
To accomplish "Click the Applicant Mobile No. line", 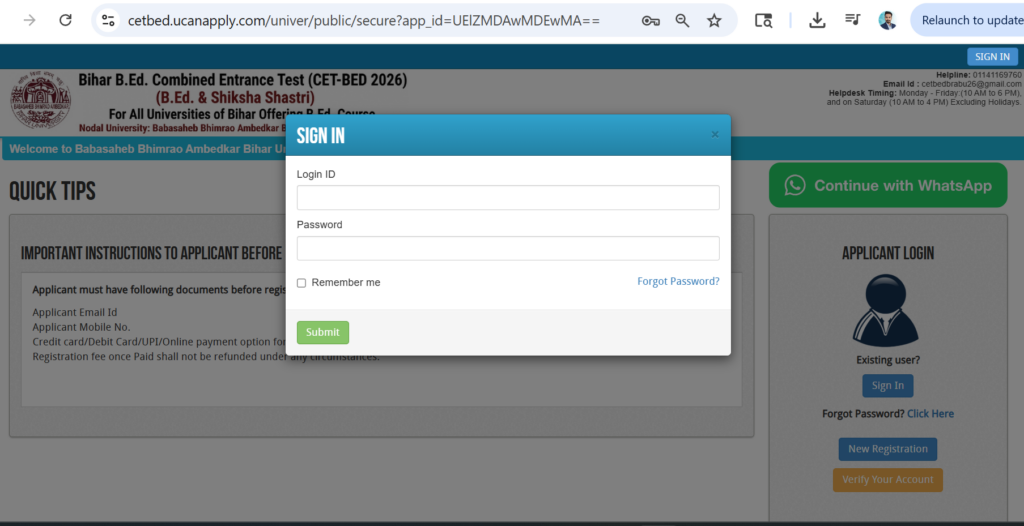I will coord(82,327).
